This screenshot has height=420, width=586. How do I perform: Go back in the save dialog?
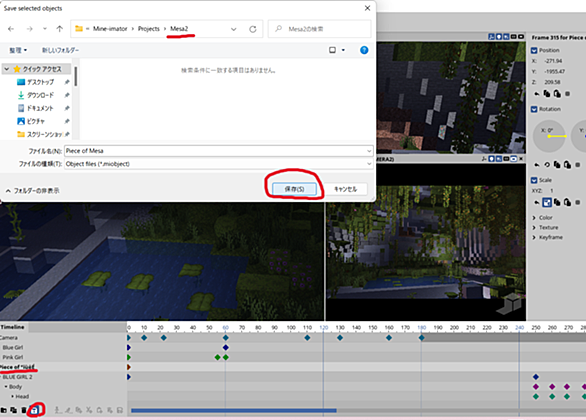11,29
